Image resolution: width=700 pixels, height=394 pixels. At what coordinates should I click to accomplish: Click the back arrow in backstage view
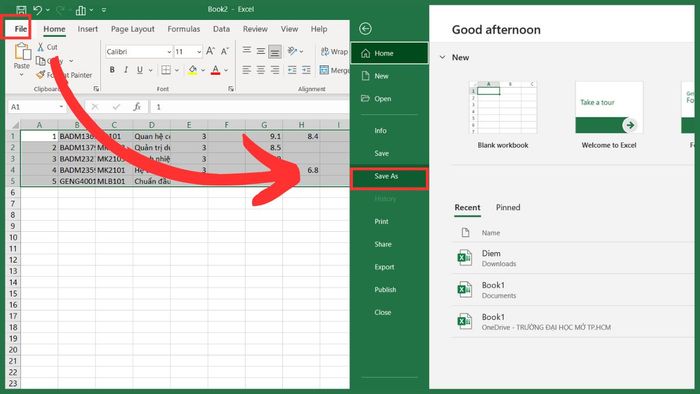point(365,29)
